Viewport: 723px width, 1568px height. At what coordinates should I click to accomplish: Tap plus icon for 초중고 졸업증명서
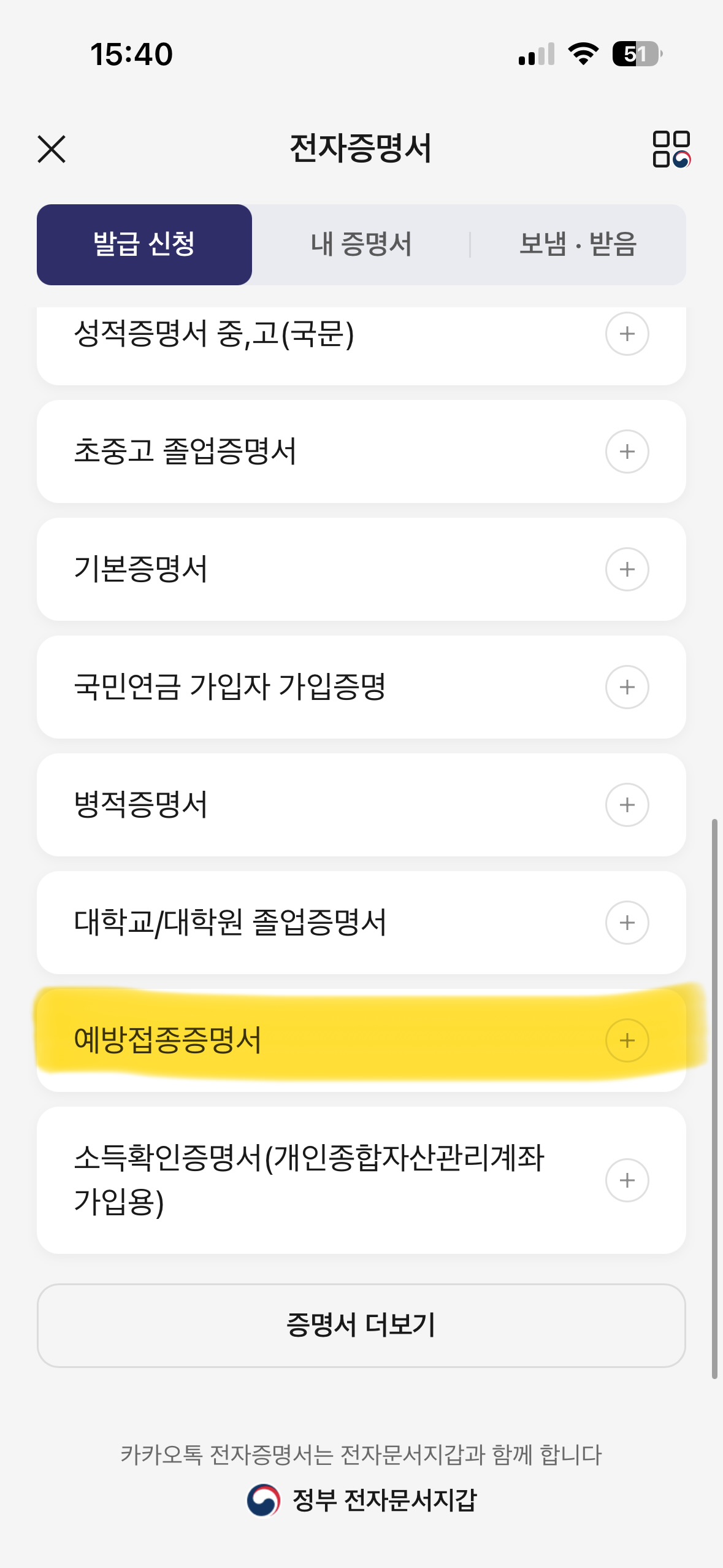(627, 452)
